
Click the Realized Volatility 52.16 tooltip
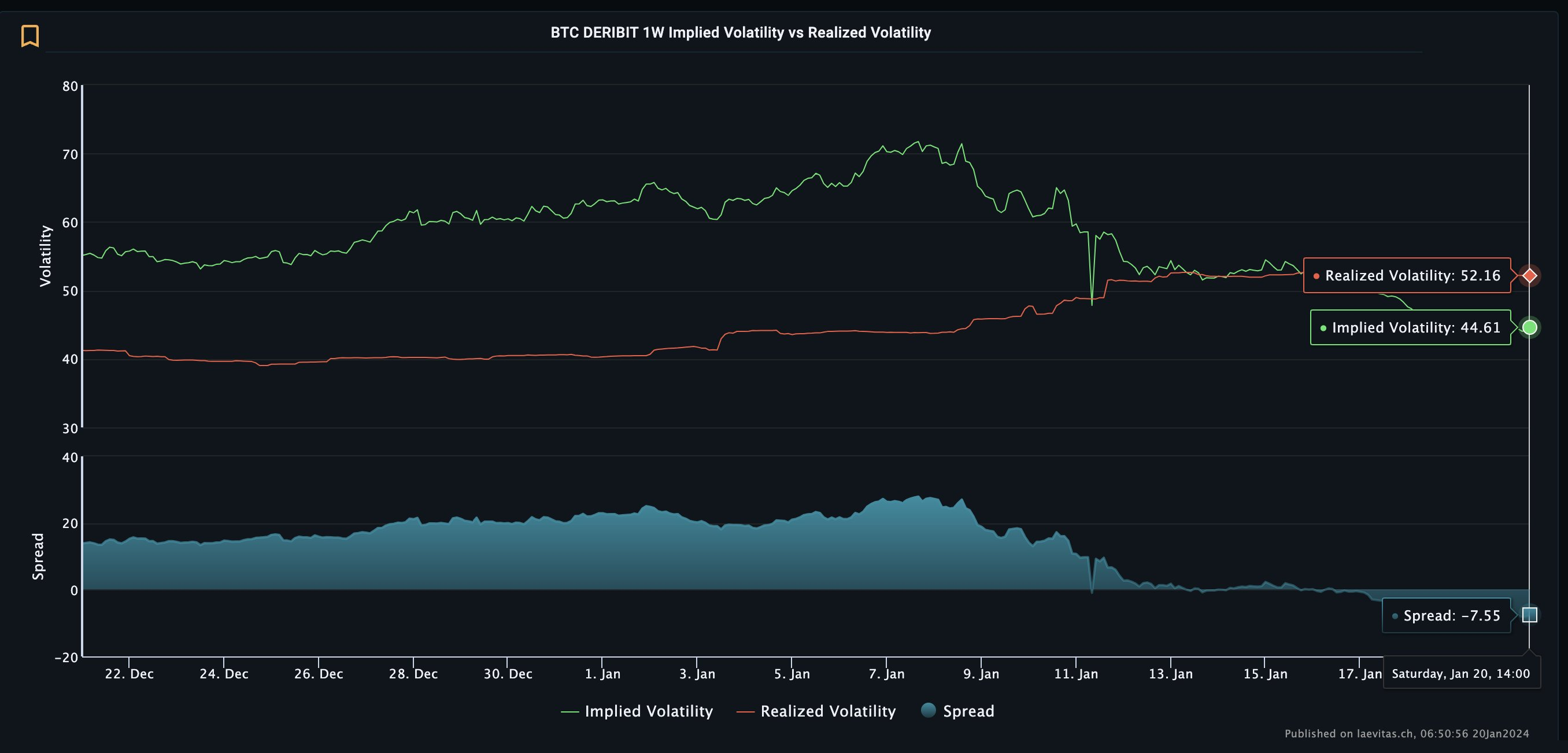1406,276
